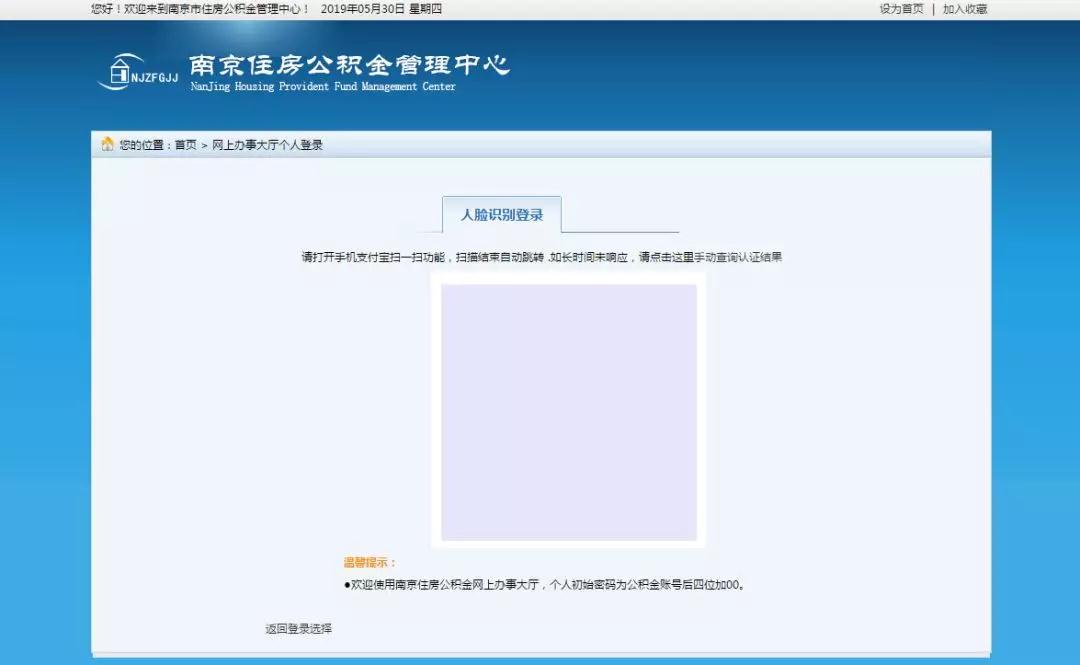The image size is (1080, 665).
Task: Click the separator between 设为首页 and 加入收藏
Action: coord(933,9)
